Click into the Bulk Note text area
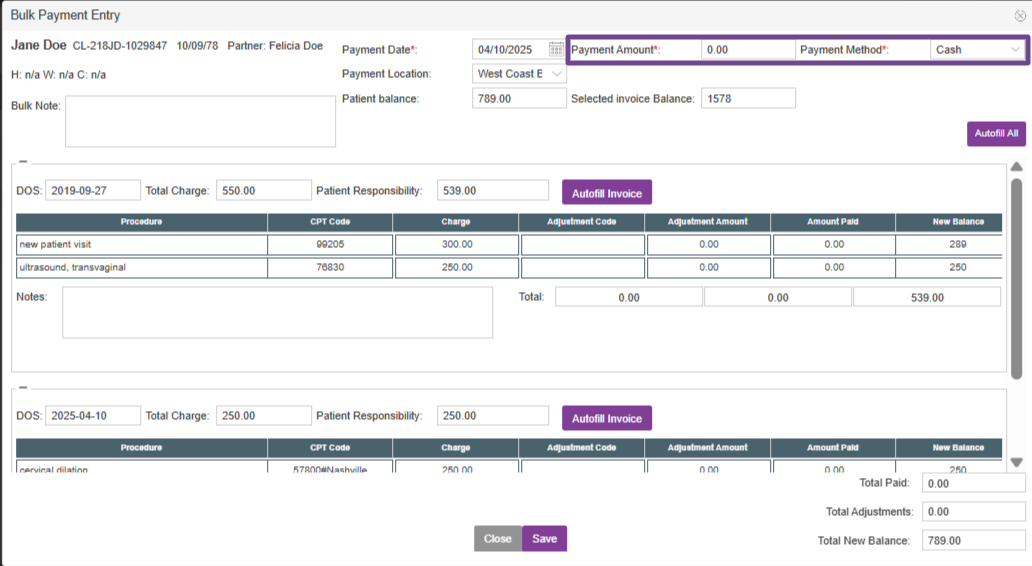Screen dimensions: 1032x566 [200, 121]
